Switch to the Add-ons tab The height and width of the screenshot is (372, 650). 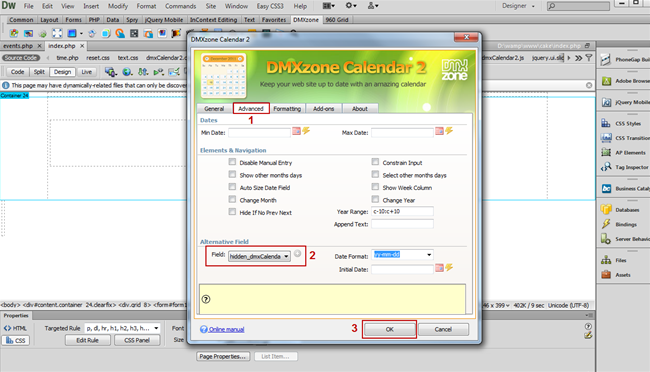click(x=323, y=109)
